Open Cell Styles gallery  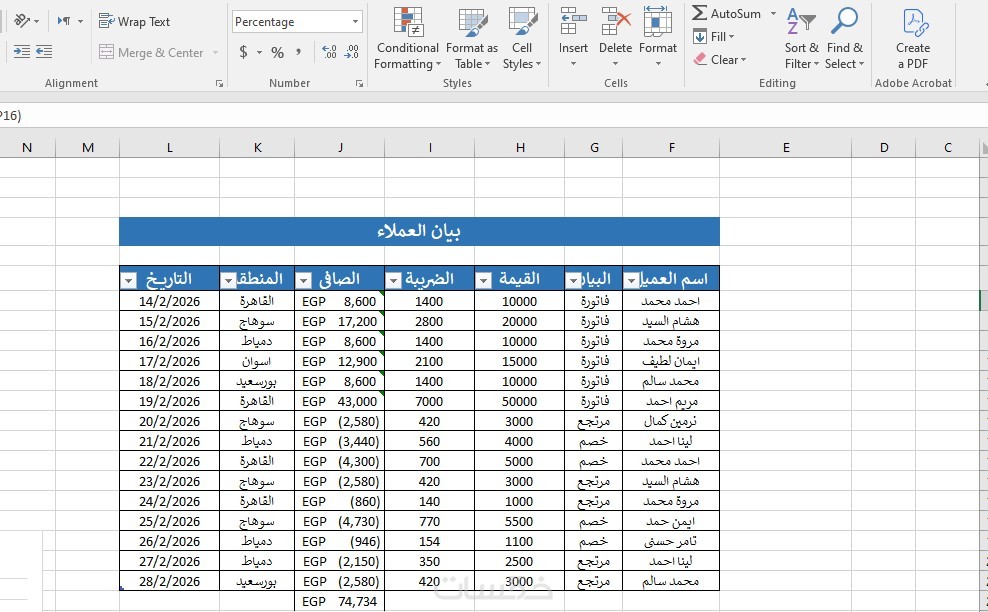click(x=522, y=39)
